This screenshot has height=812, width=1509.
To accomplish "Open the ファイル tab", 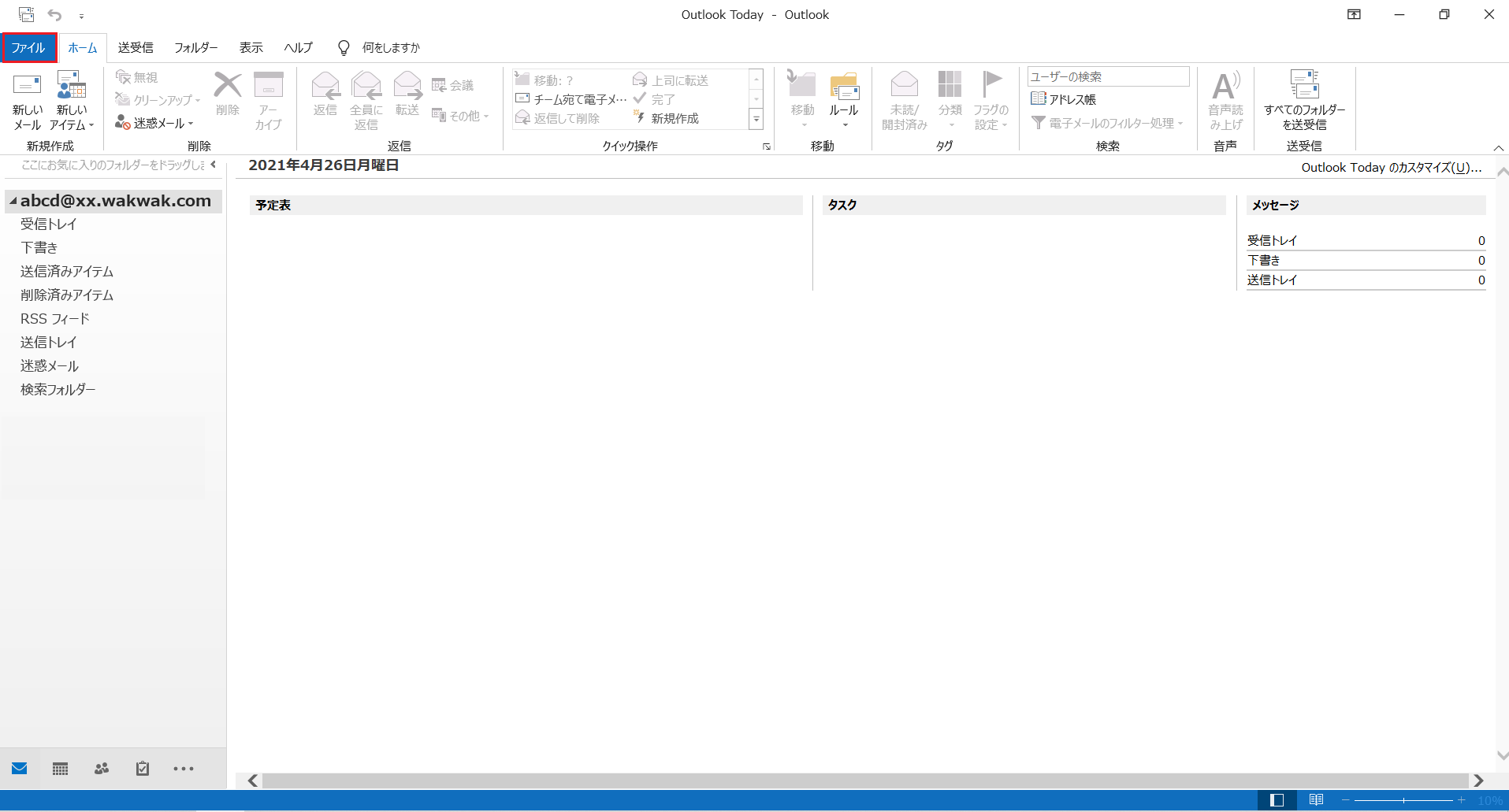I will pos(28,47).
